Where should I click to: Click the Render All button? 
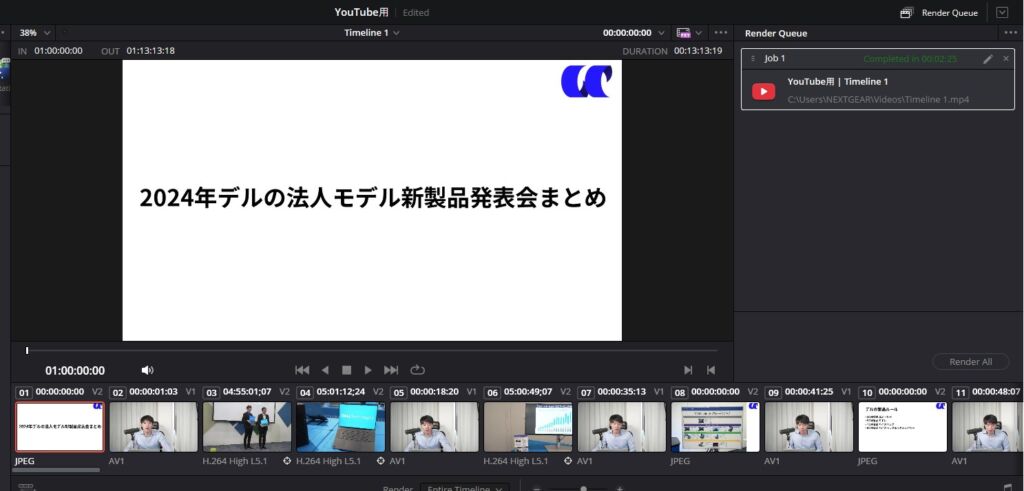point(970,362)
